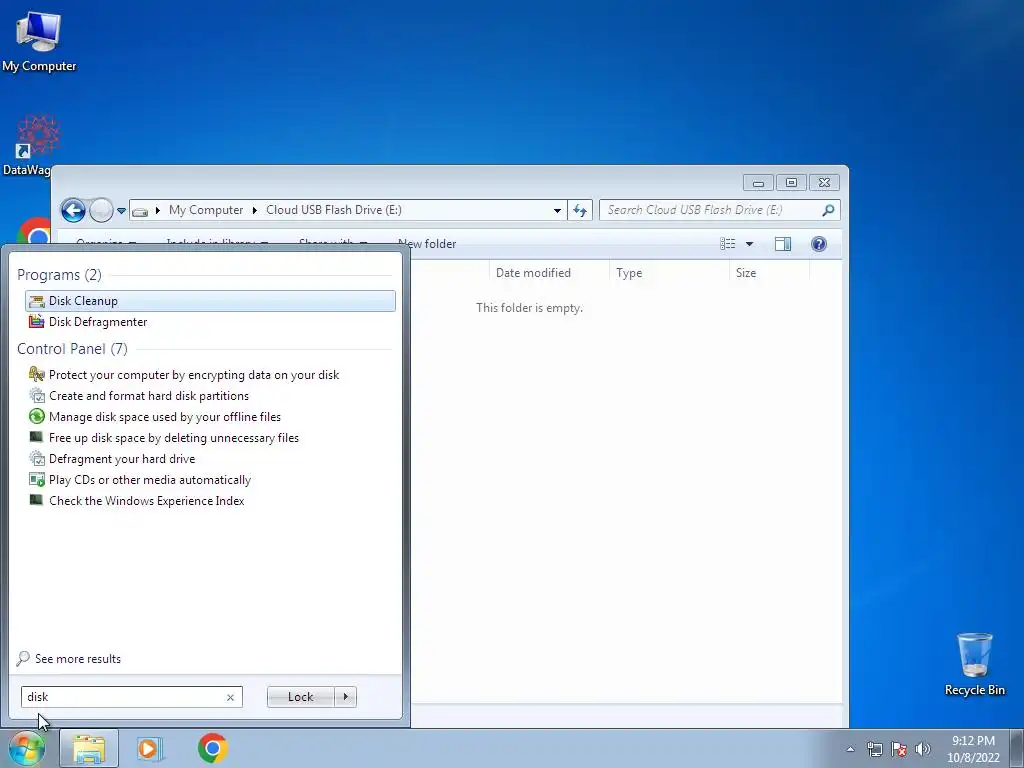Click 'New folder' in Explorer toolbar

click(x=427, y=244)
